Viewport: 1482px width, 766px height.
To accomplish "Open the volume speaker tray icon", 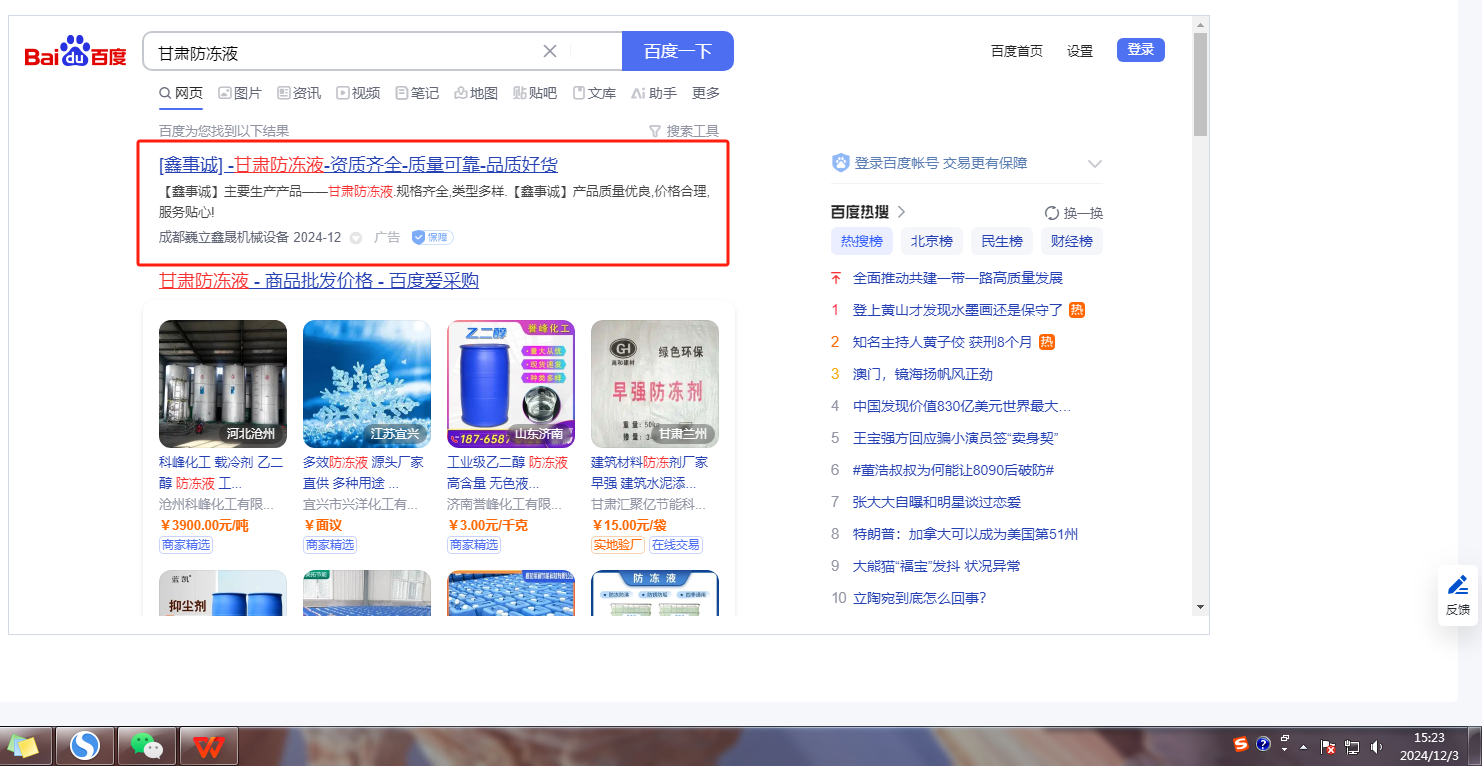I will (x=1377, y=747).
